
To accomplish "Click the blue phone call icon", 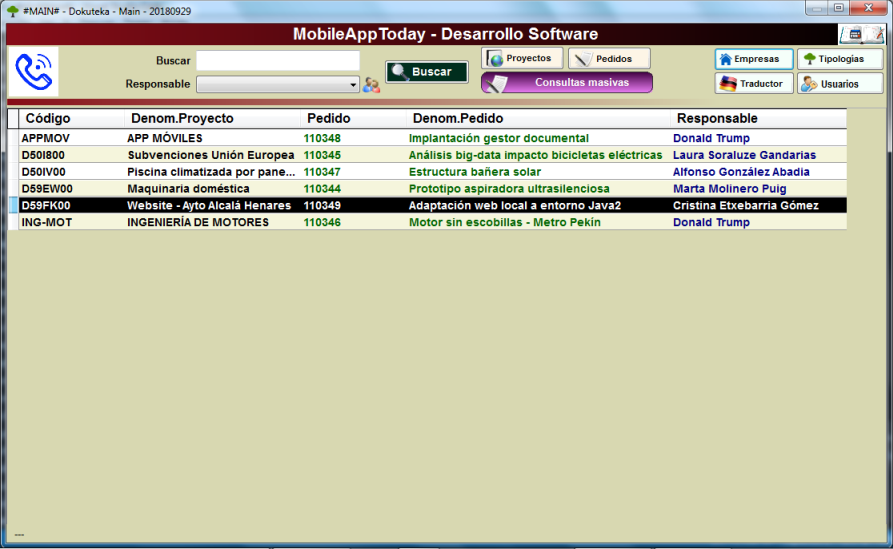I will pos(34,72).
